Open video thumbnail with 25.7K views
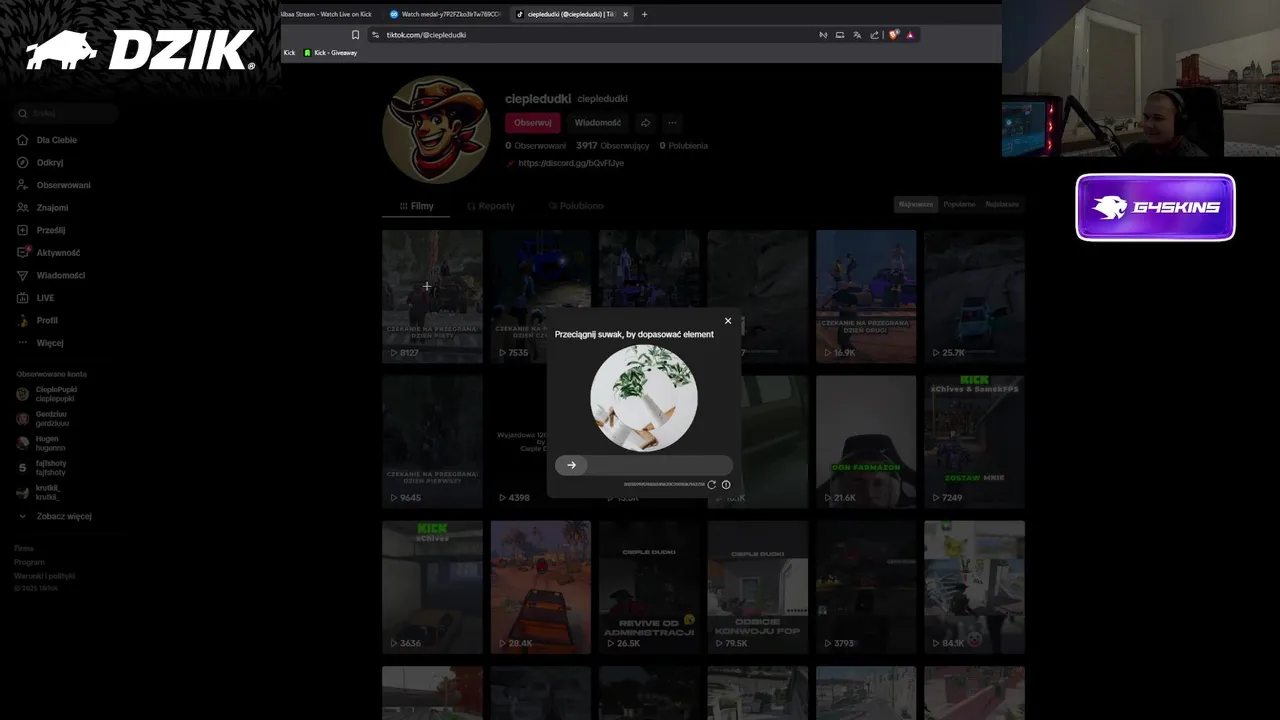The width and height of the screenshot is (1280, 720). click(974, 296)
